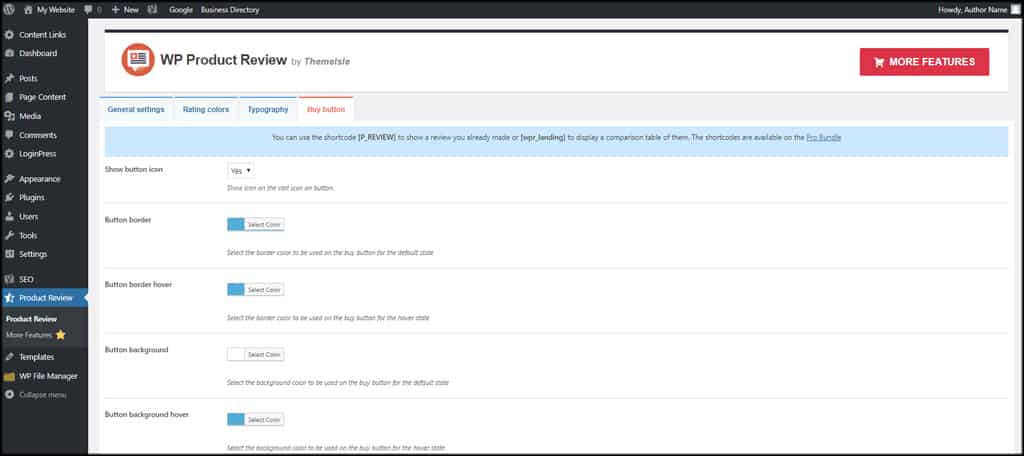Select the Buy button tab
The image size is (1024, 456).
(x=326, y=110)
